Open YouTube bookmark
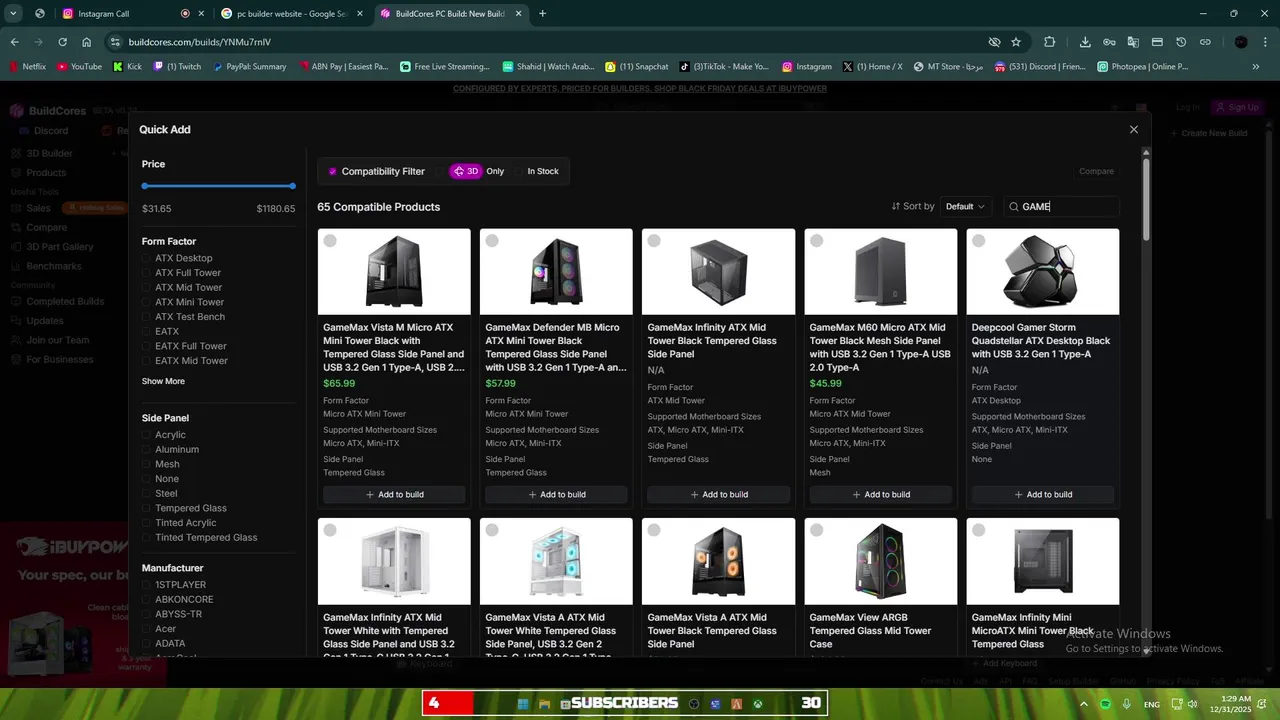This screenshot has height=720, width=1280. (80, 67)
